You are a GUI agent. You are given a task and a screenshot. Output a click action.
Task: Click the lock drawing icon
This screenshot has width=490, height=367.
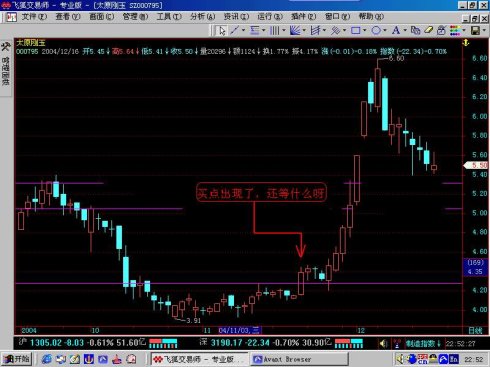[441, 30]
